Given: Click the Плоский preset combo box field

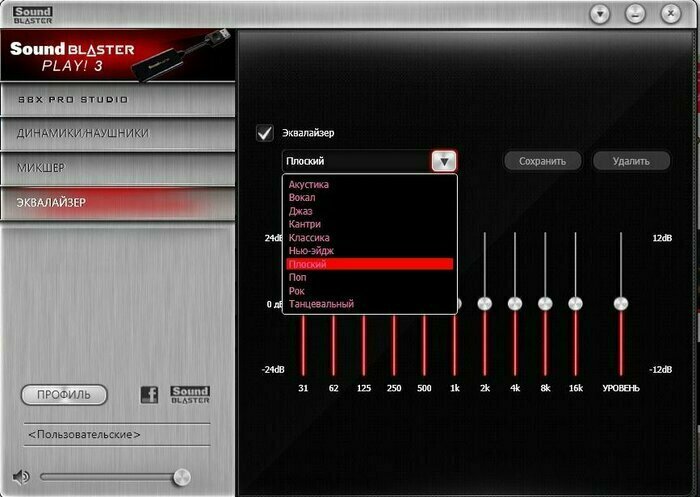Looking at the screenshot, I should [357, 161].
